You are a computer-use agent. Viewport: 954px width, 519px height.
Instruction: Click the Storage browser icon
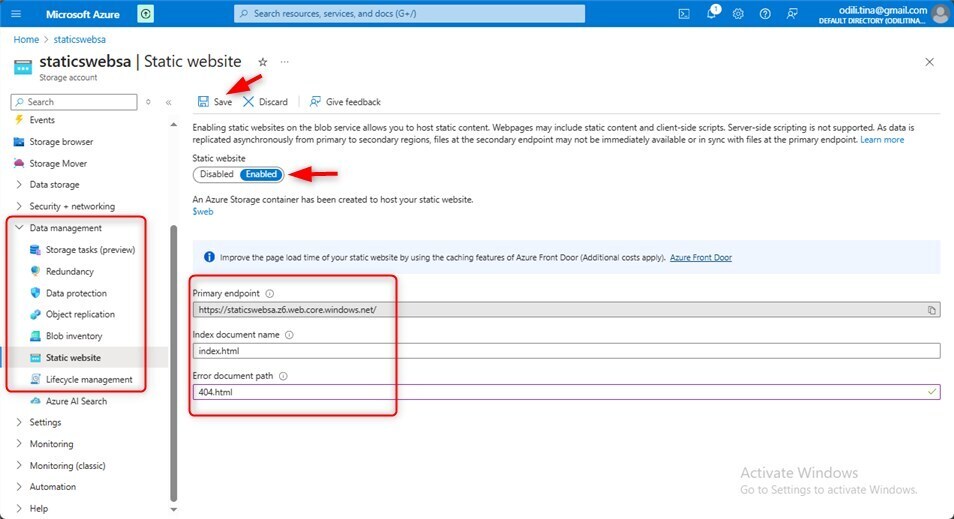tap(19, 142)
